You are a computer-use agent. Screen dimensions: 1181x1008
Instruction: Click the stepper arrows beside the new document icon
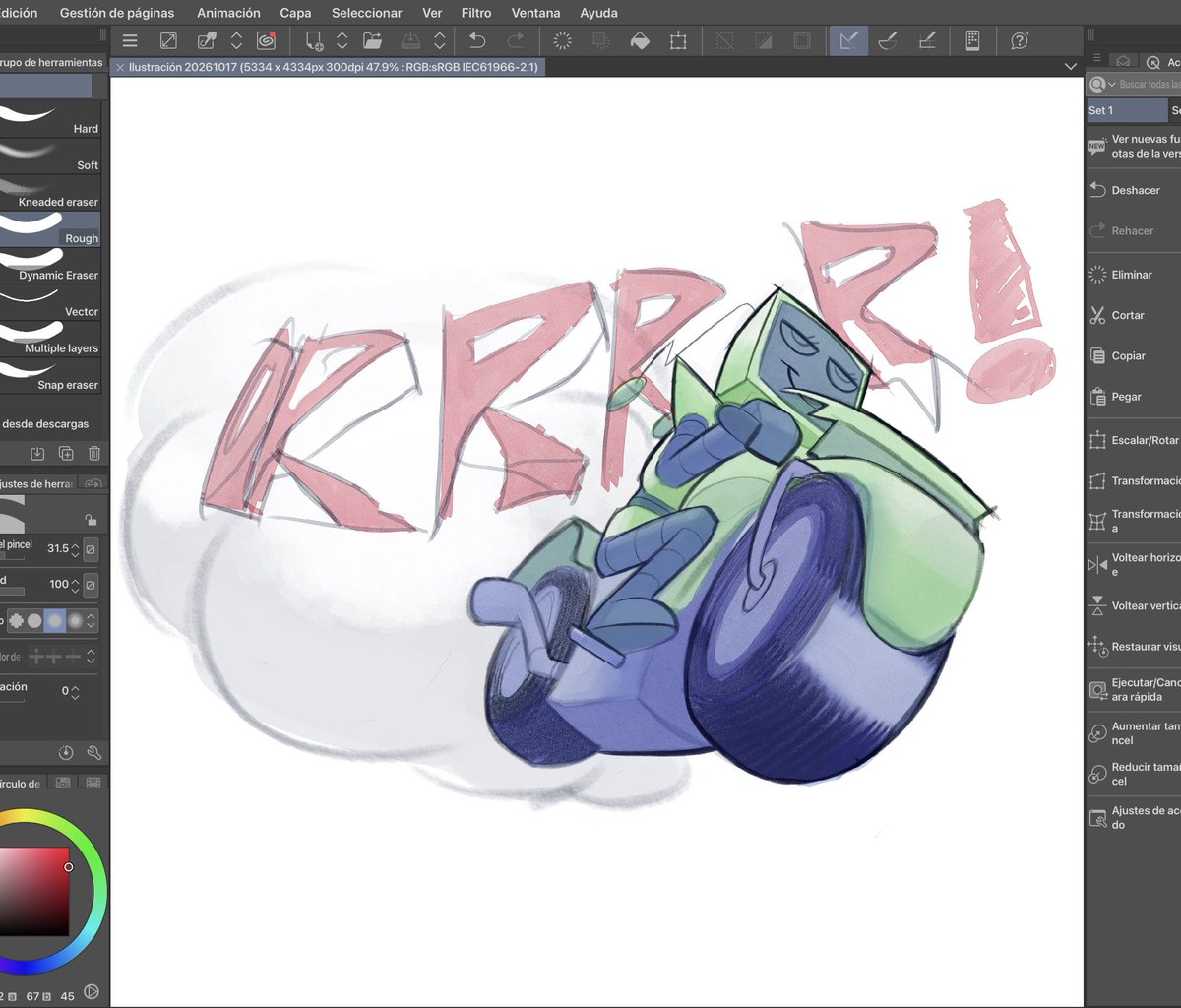tap(342, 40)
